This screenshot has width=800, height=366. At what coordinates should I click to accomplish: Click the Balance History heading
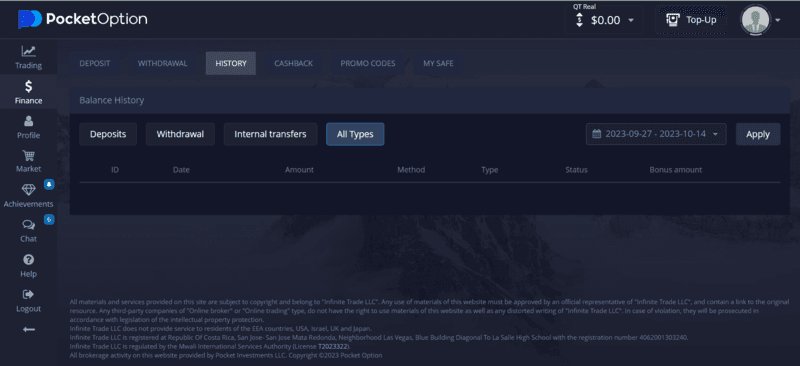(111, 100)
